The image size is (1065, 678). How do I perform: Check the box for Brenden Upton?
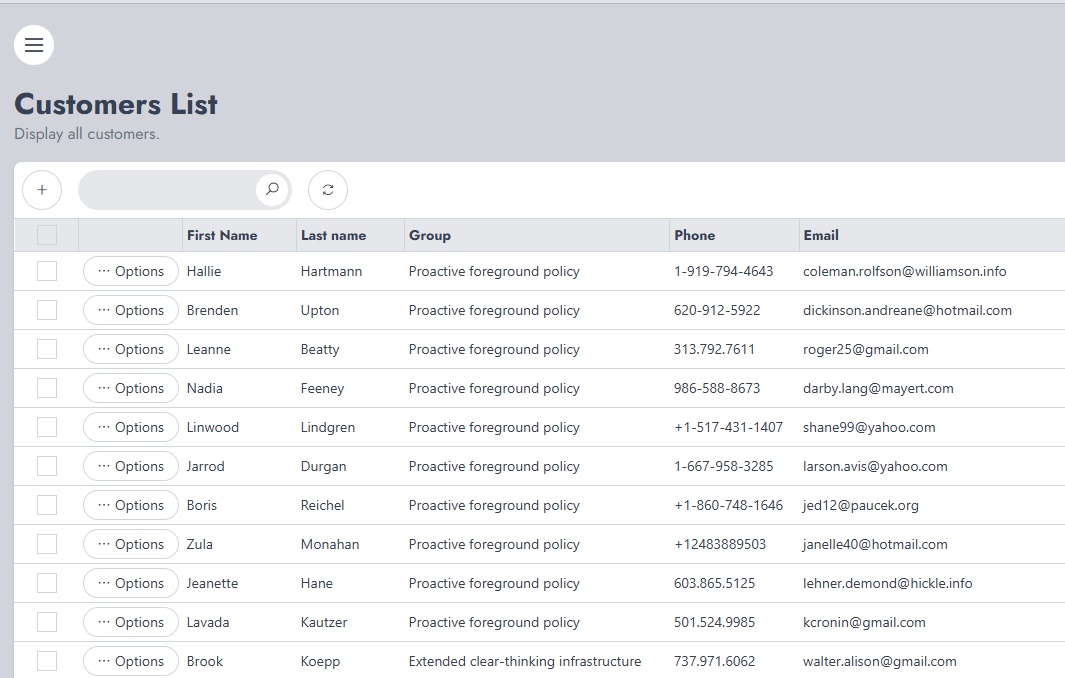(47, 310)
